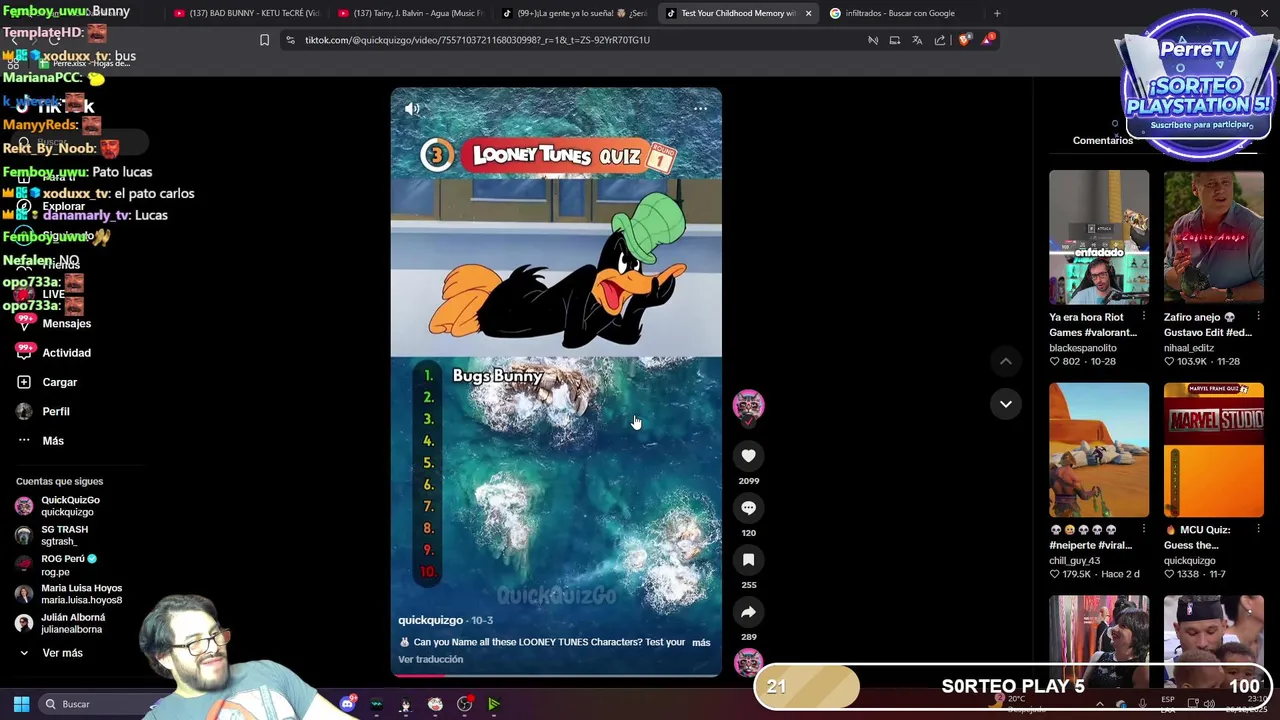Viewport: 1280px width, 720px height.
Task: Click 'Ver traducción' under the caption
Action: (x=430, y=660)
